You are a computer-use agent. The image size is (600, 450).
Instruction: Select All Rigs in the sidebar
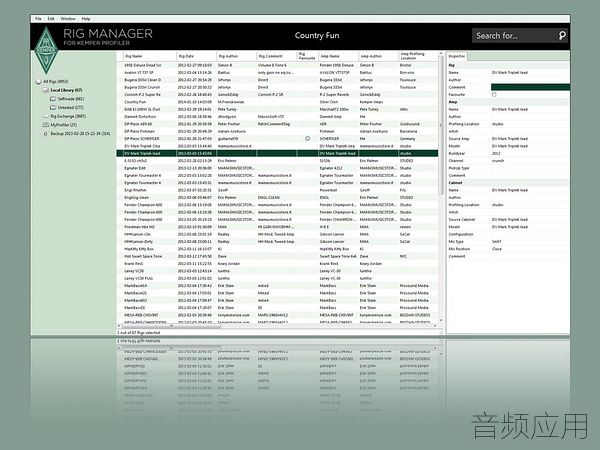click(x=55, y=82)
